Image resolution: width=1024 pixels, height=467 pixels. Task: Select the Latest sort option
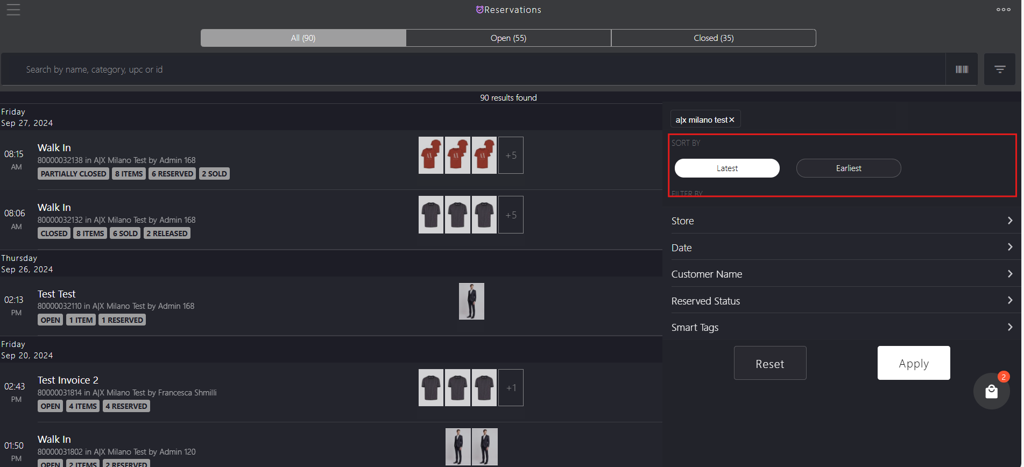coord(727,168)
